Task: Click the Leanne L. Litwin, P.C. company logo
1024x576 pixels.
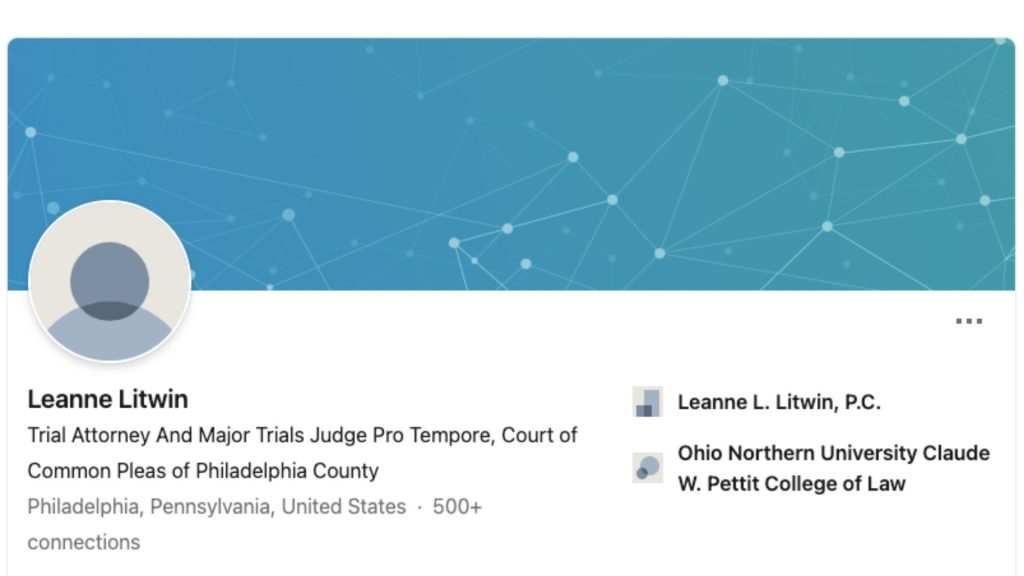Action: pyautogui.click(x=647, y=402)
